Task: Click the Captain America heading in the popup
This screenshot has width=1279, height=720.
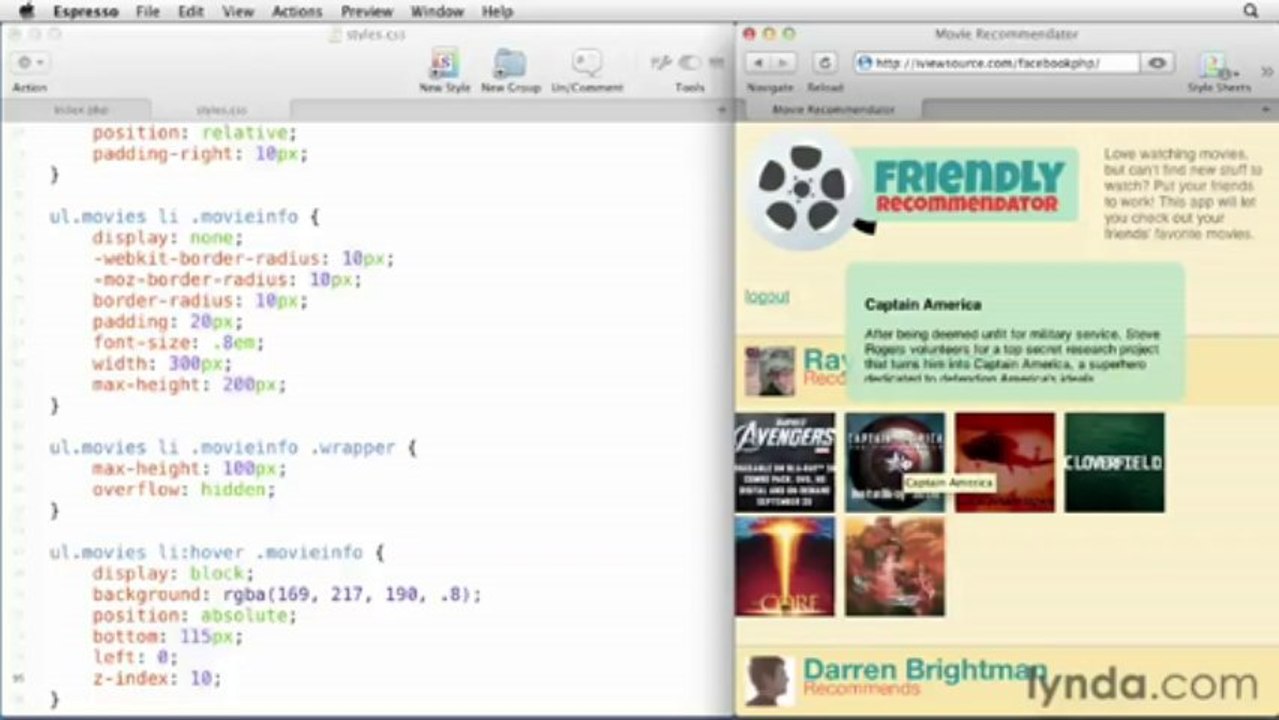Action: (923, 304)
